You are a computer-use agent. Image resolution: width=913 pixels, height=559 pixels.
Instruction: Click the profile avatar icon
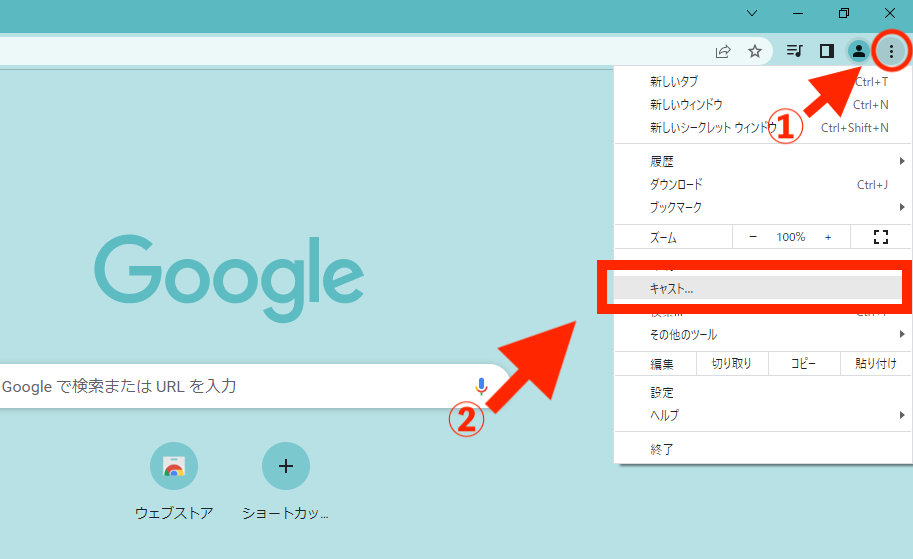pos(858,51)
